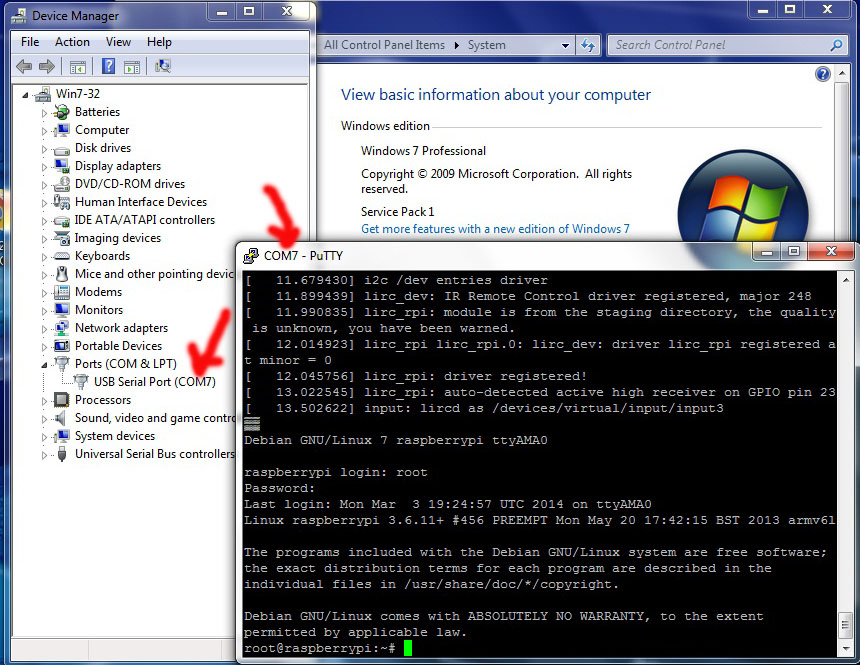
Task: Click the refresh button beside the address bar
Action: 589,45
